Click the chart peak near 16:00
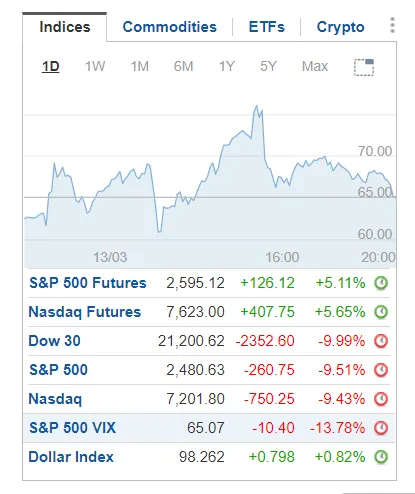The image size is (415, 494). [x=256, y=106]
